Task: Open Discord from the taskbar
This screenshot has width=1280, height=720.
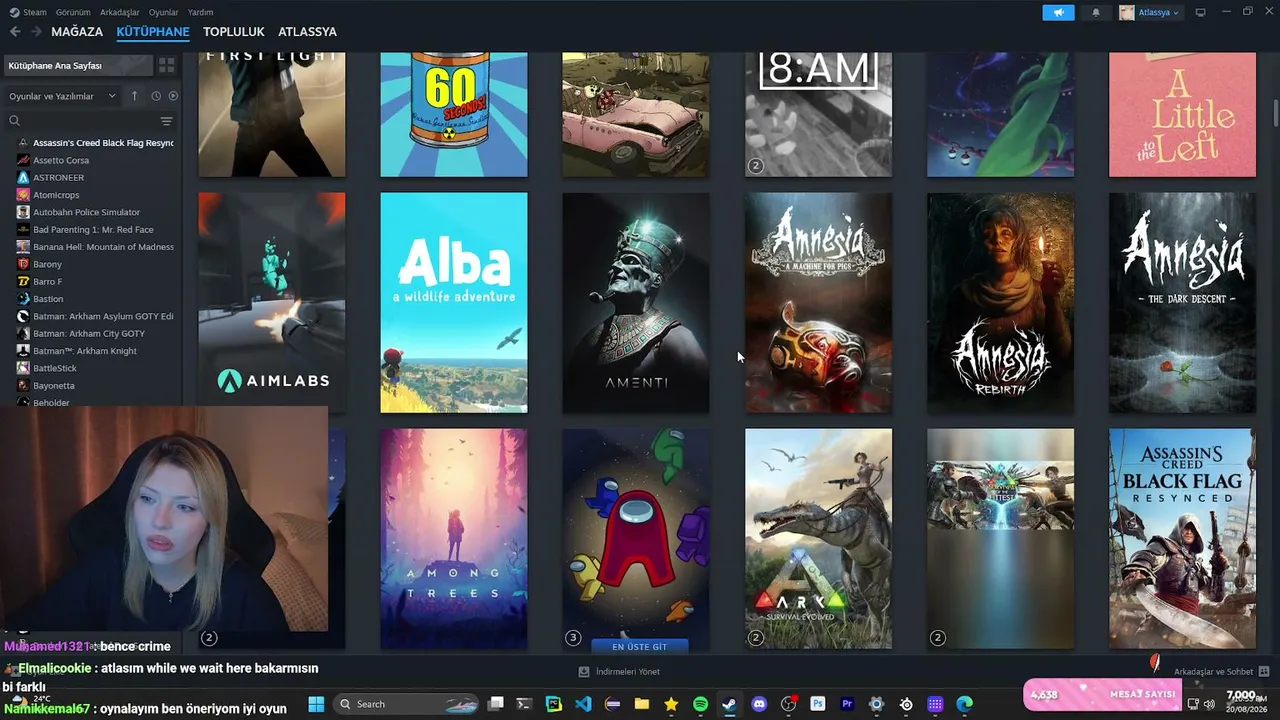Action: point(759,704)
